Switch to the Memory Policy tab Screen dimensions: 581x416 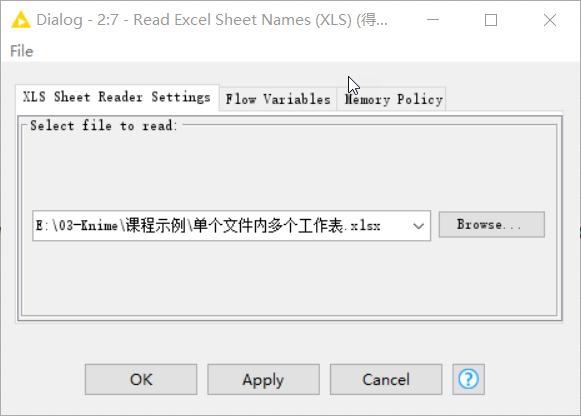coord(392,99)
